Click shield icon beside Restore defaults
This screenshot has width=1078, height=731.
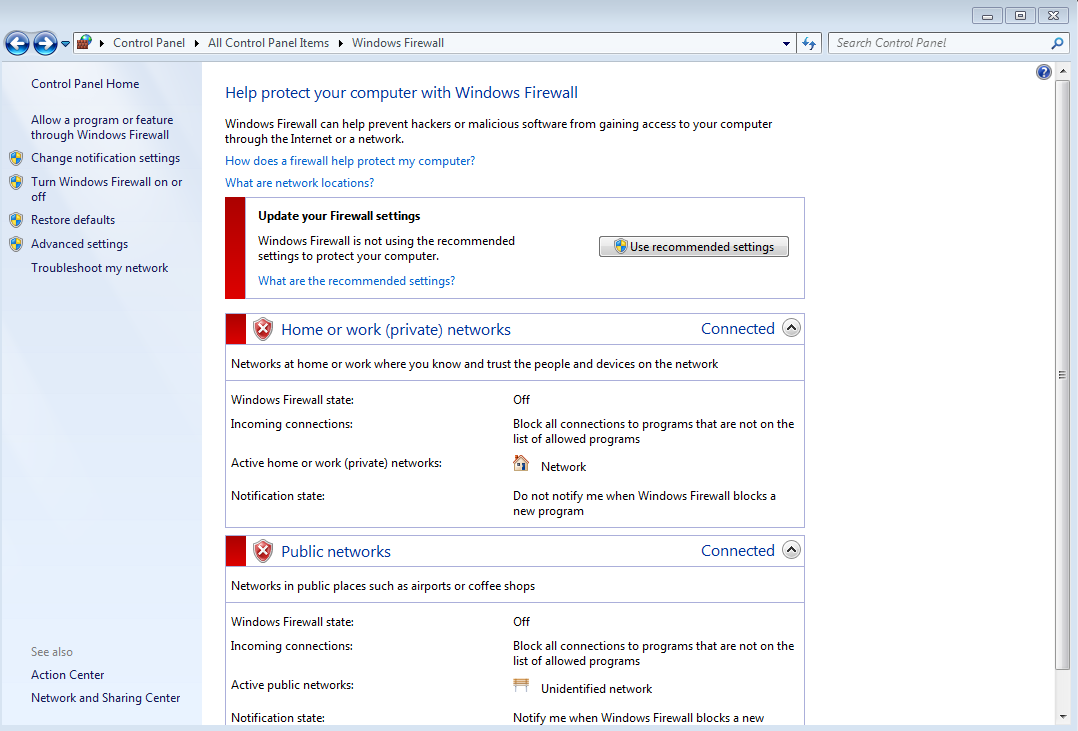point(16,220)
